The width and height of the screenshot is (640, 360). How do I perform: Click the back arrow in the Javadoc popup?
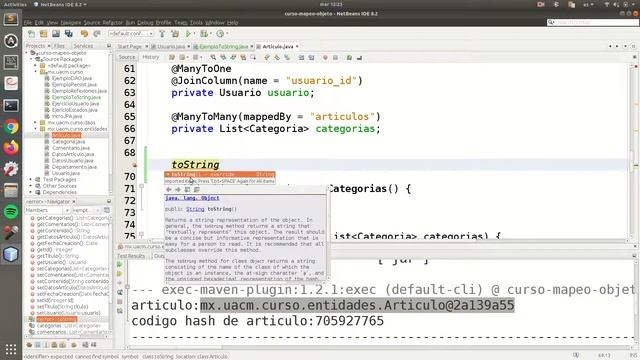169,189
